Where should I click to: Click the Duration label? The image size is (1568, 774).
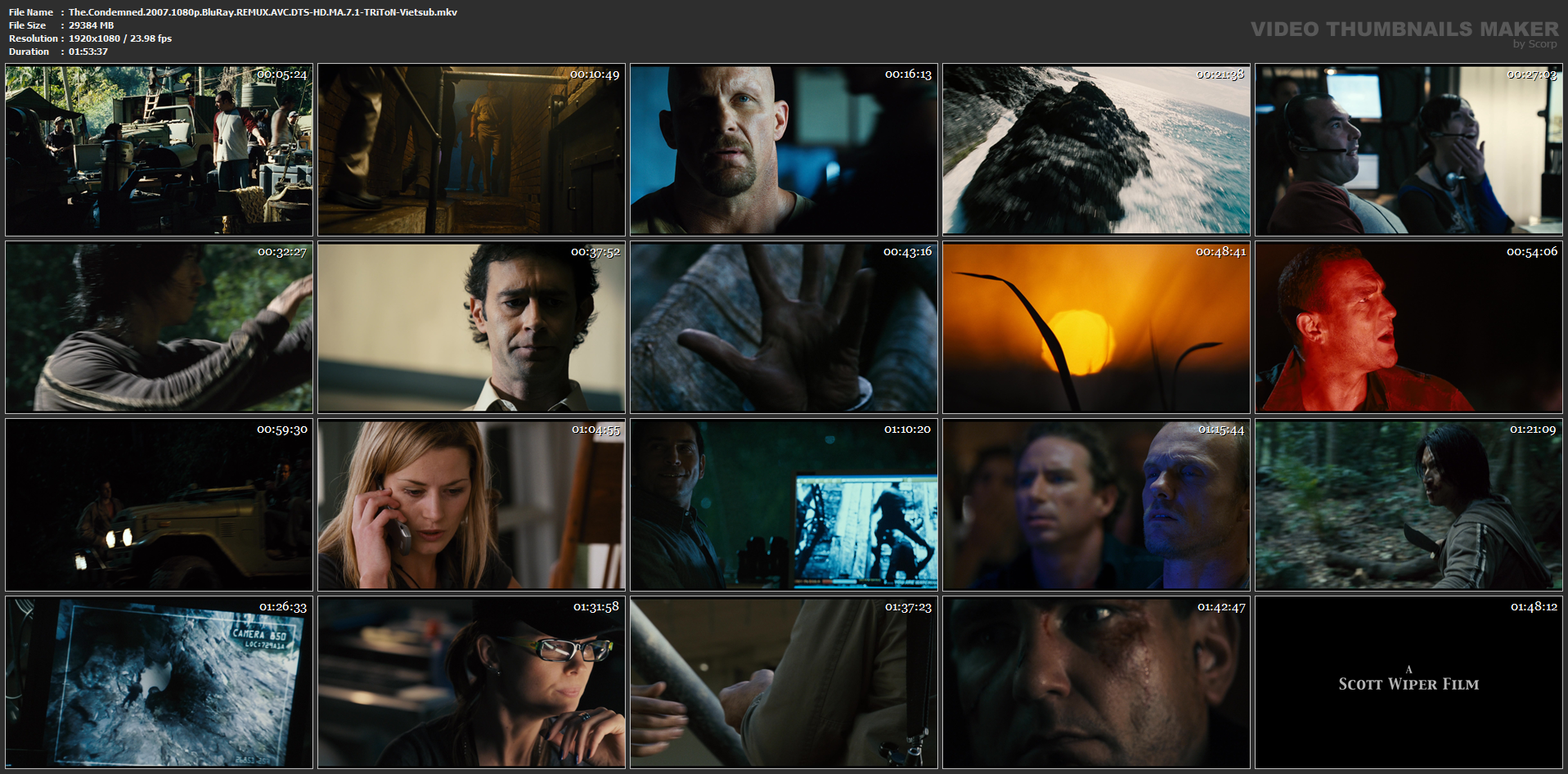point(29,52)
